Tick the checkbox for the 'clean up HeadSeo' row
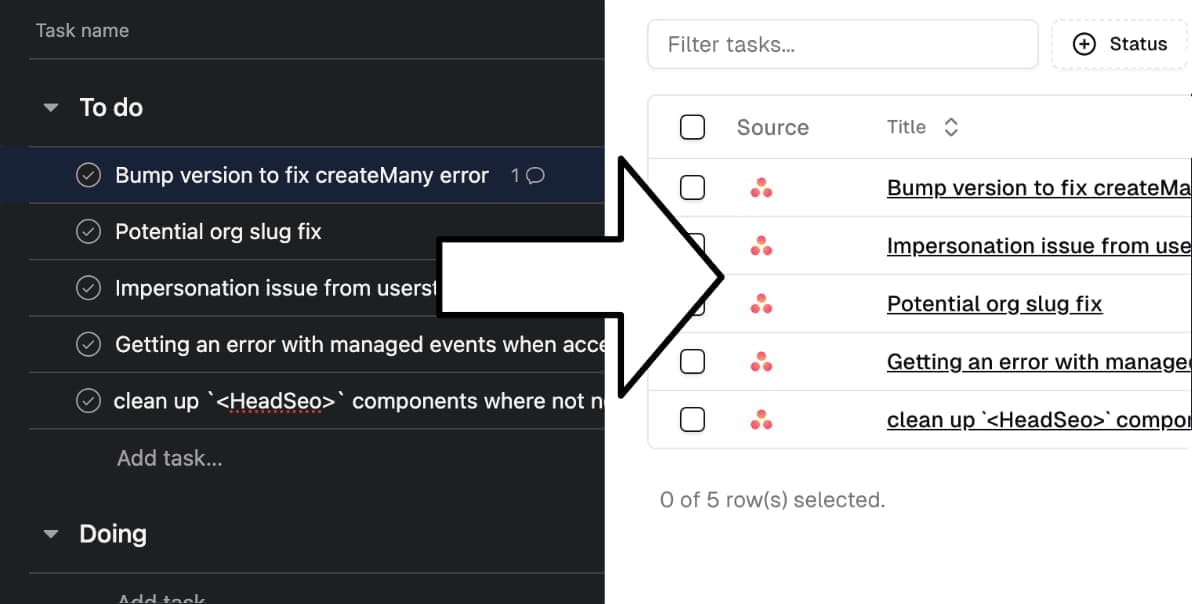The width and height of the screenshot is (1192, 604). 692,420
